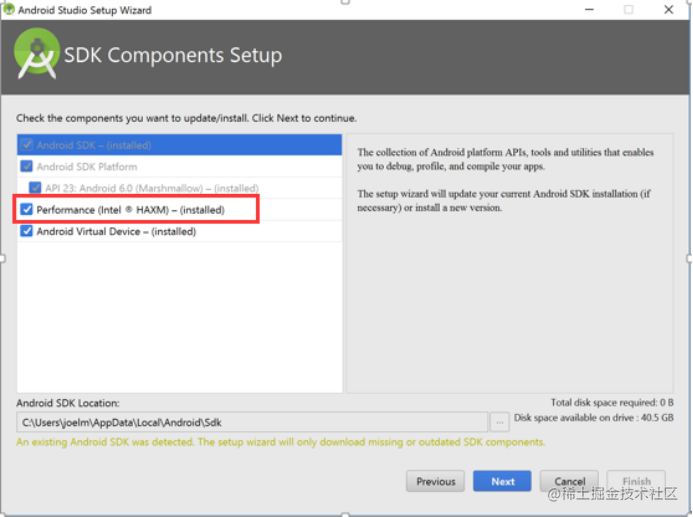Select the API 23 Marshmallow child row

pyautogui.click(x=179, y=188)
